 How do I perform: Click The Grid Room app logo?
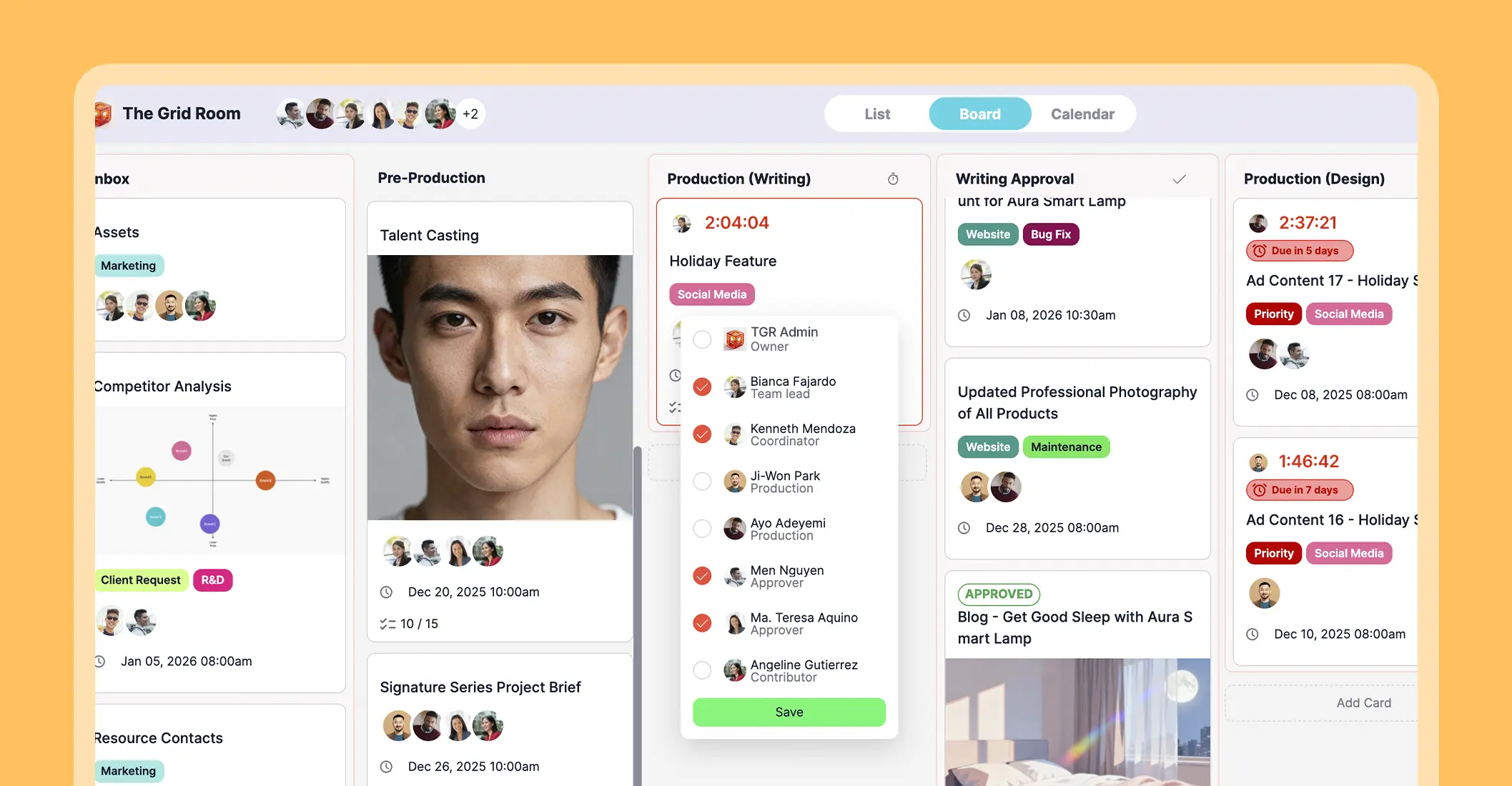click(x=102, y=113)
